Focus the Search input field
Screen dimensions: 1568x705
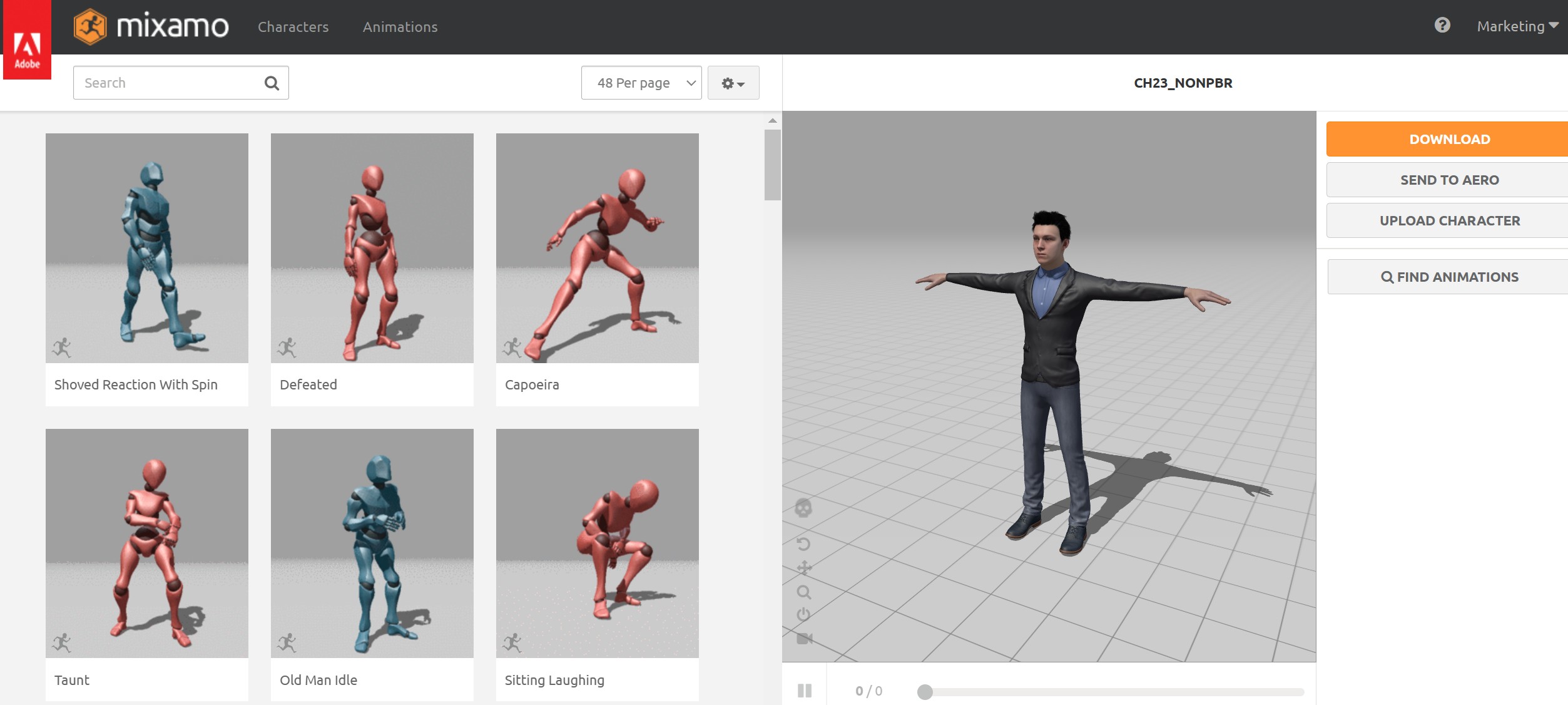click(x=181, y=83)
